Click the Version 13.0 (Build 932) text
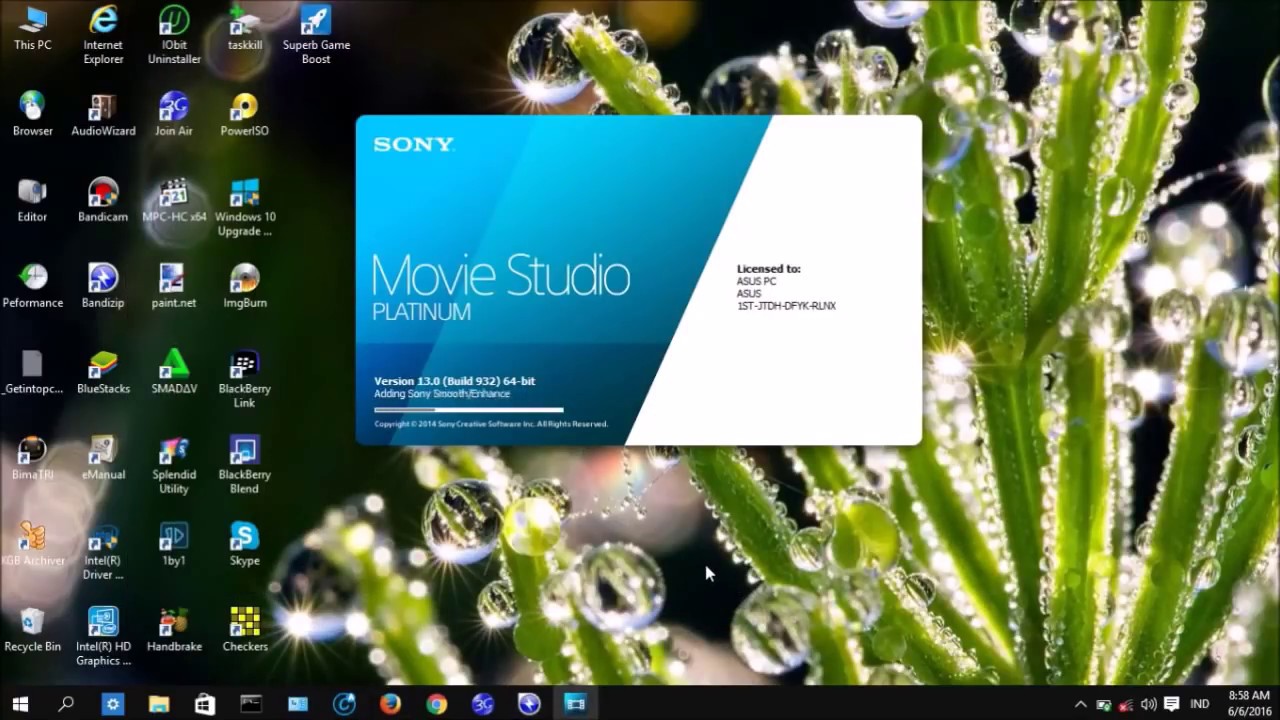This screenshot has height=720, width=1280. coord(454,381)
